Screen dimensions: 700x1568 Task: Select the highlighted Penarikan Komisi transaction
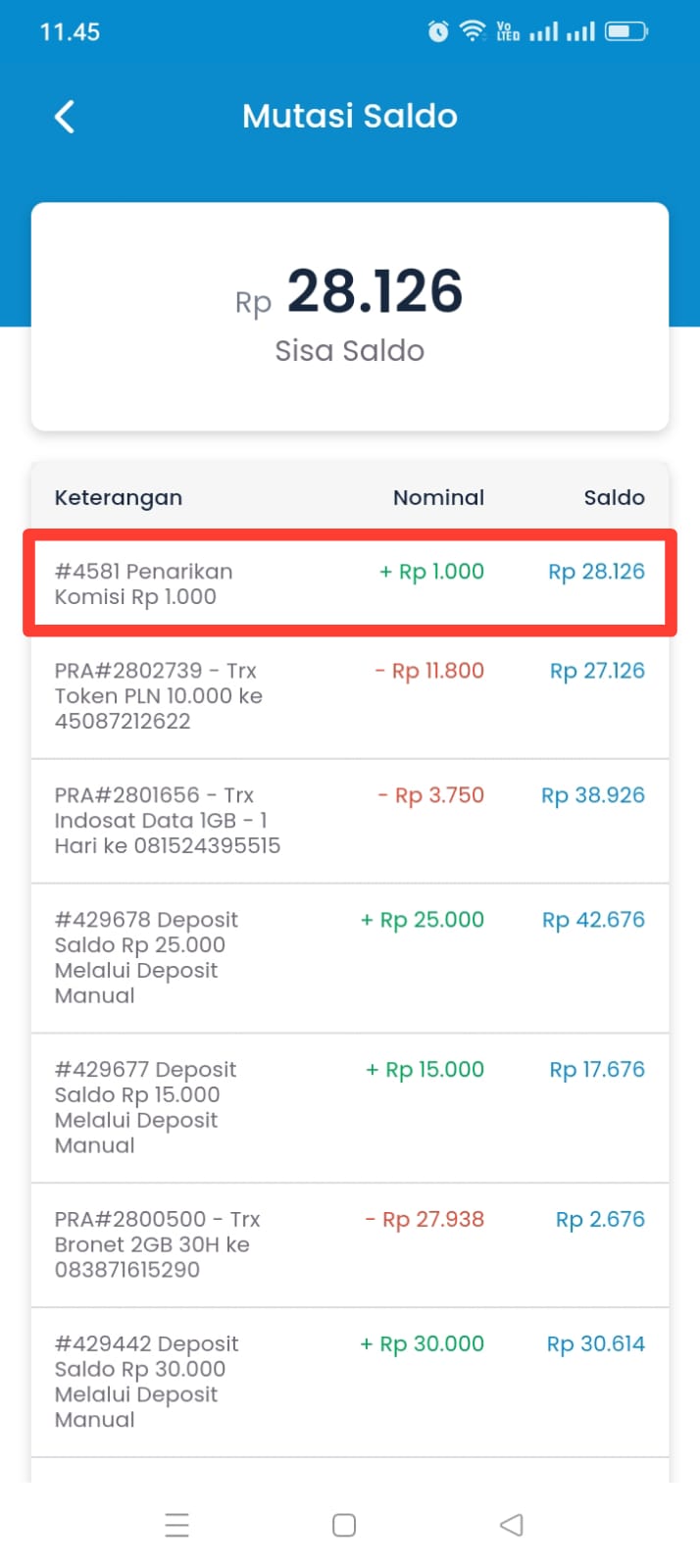tap(348, 583)
